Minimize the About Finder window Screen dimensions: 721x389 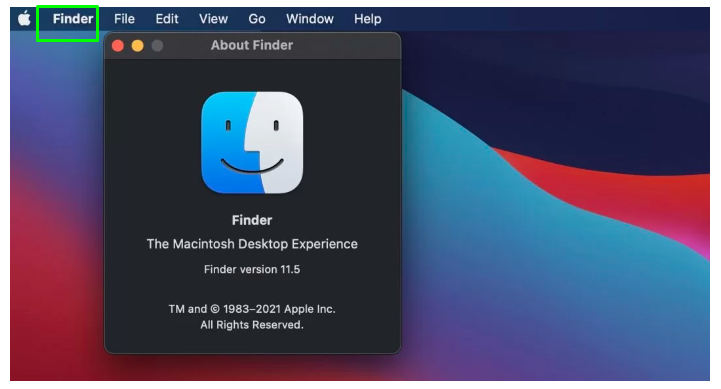click(137, 46)
